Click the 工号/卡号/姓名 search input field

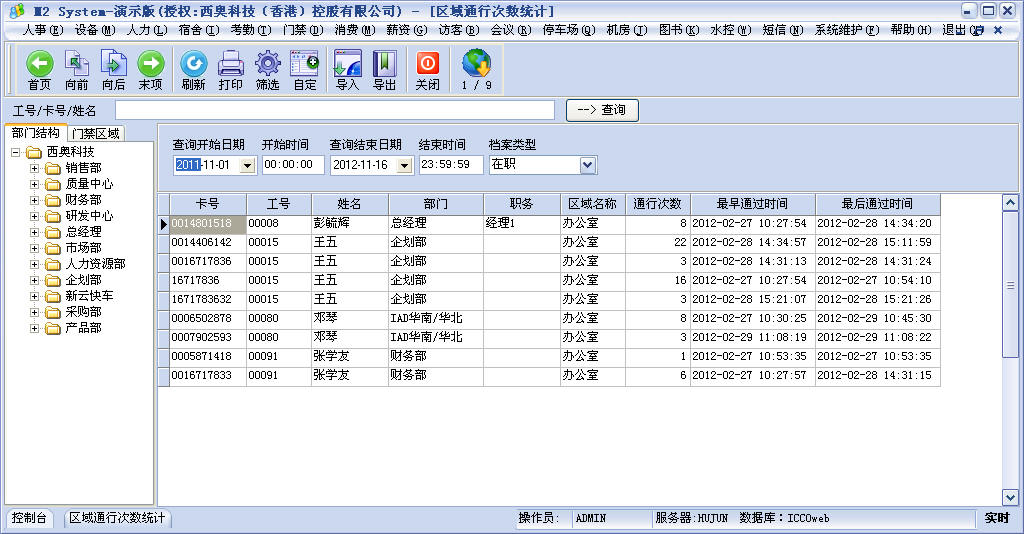(334, 110)
